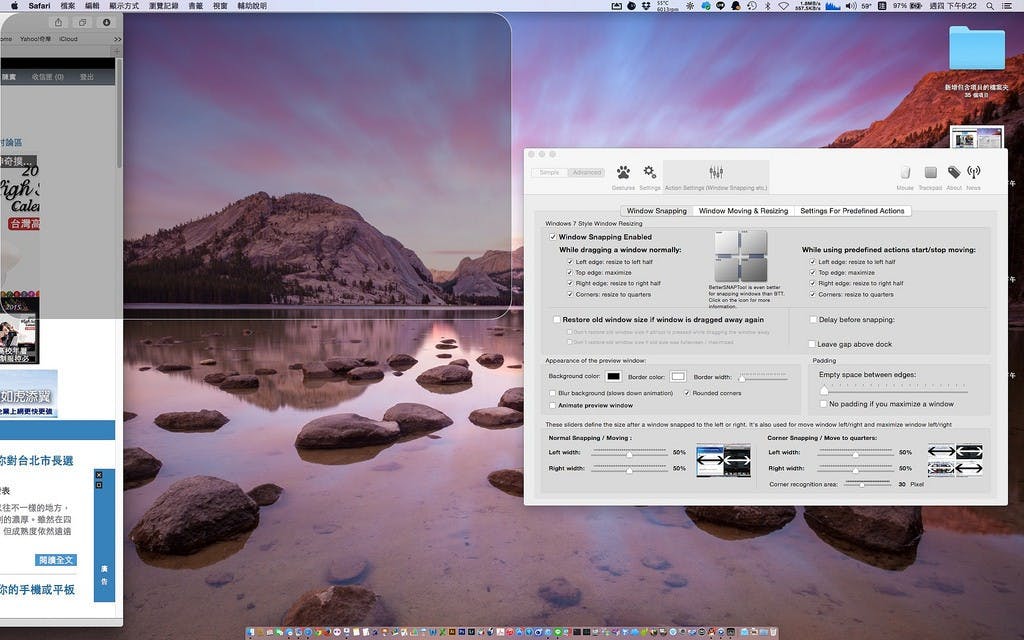
Task: Open the 顯示方式 menu
Action: (124, 6)
